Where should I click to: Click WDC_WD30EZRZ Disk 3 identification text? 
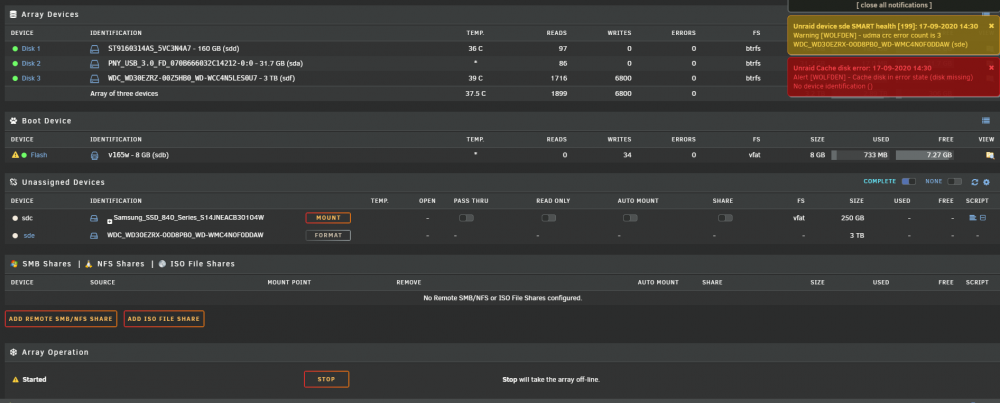[x=202, y=78]
